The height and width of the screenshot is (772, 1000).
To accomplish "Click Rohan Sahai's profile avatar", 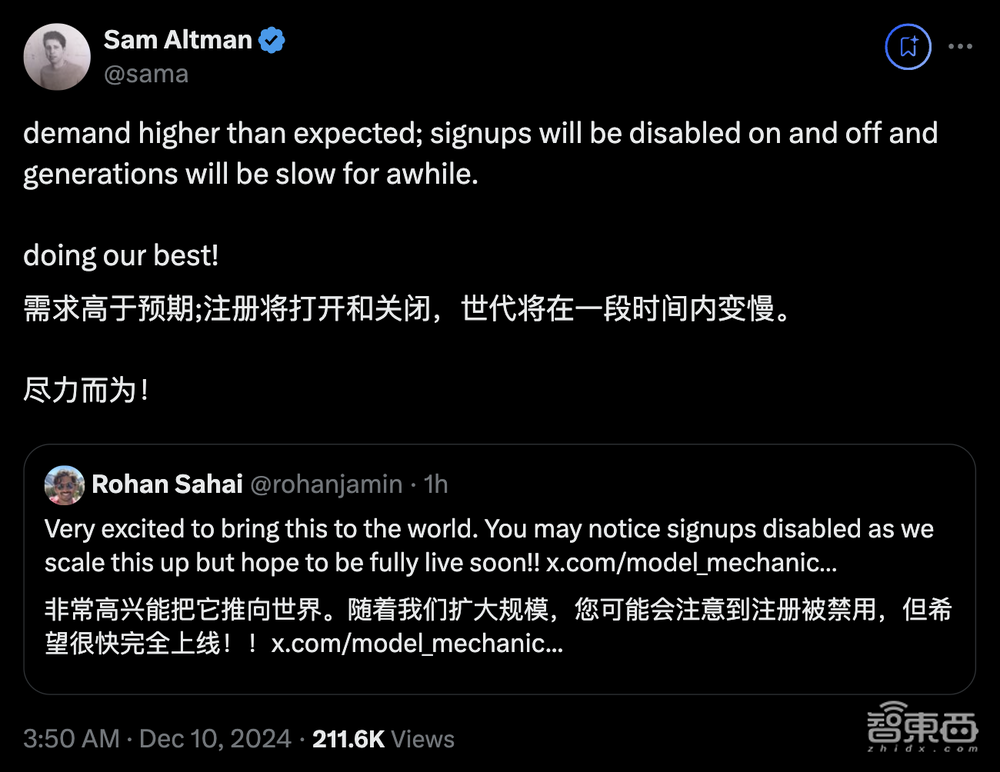I will coord(64,484).
